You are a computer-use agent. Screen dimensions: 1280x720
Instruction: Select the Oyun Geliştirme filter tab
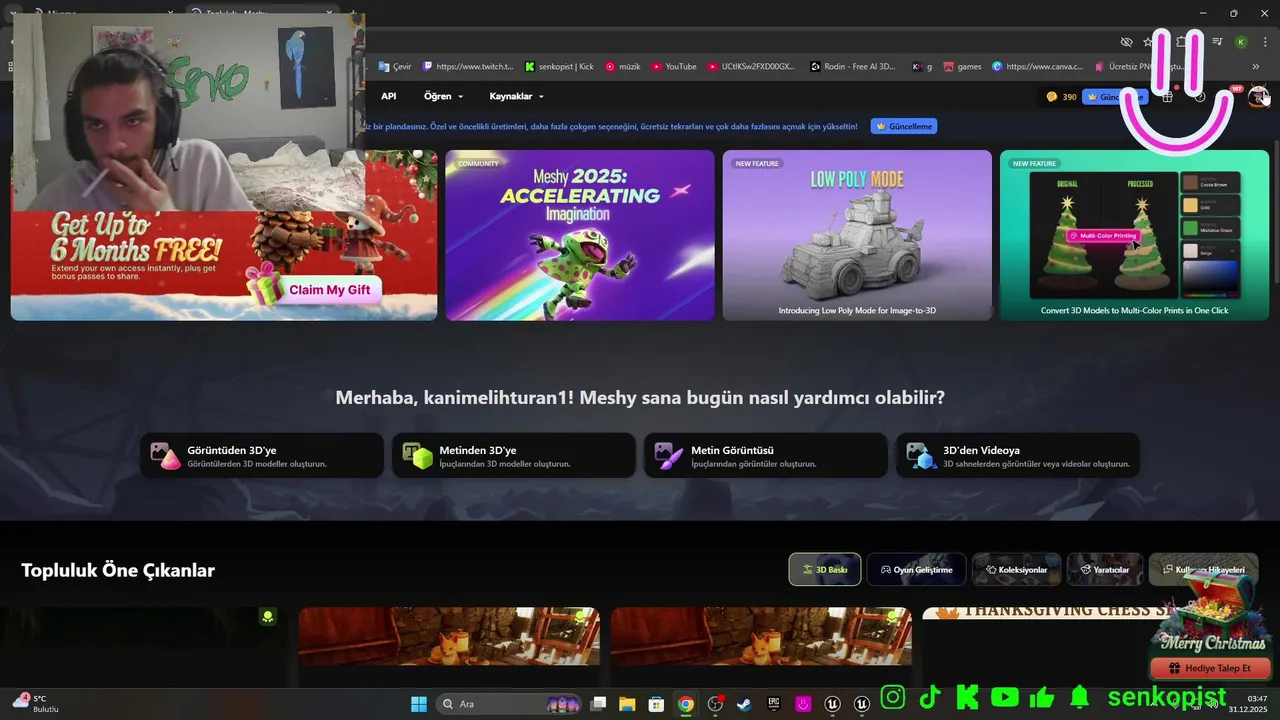[x=916, y=569]
